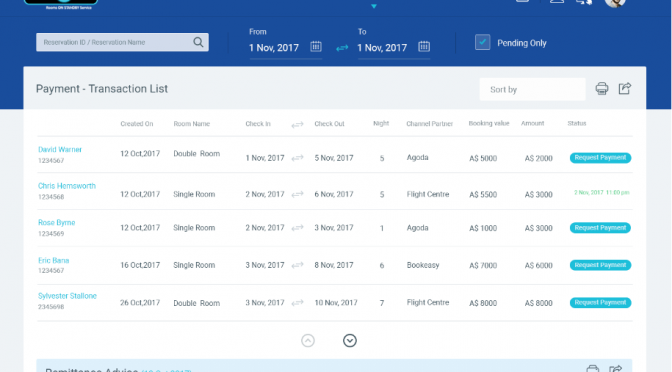The height and width of the screenshot is (372, 672).
Task: Click the Booking value column header
Action: click(x=489, y=123)
